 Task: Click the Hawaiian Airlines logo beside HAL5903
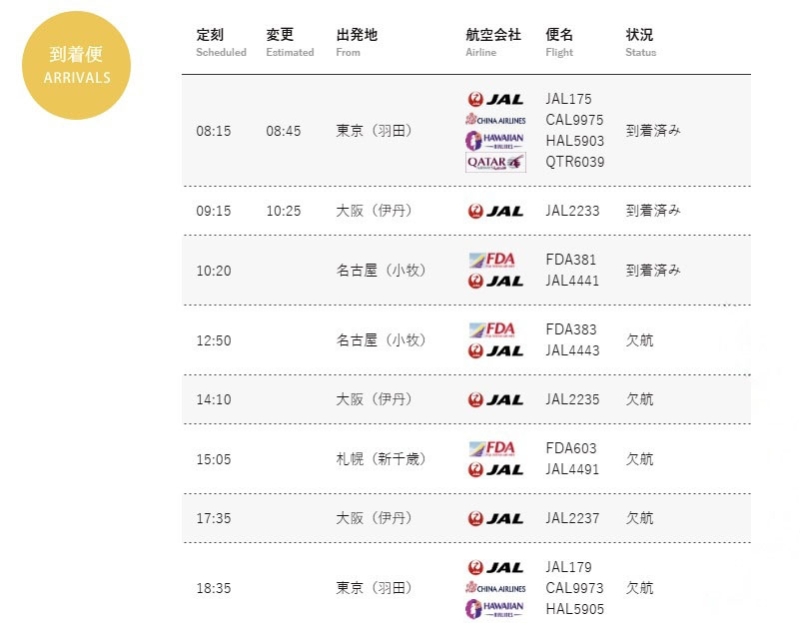tap(494, 141)
